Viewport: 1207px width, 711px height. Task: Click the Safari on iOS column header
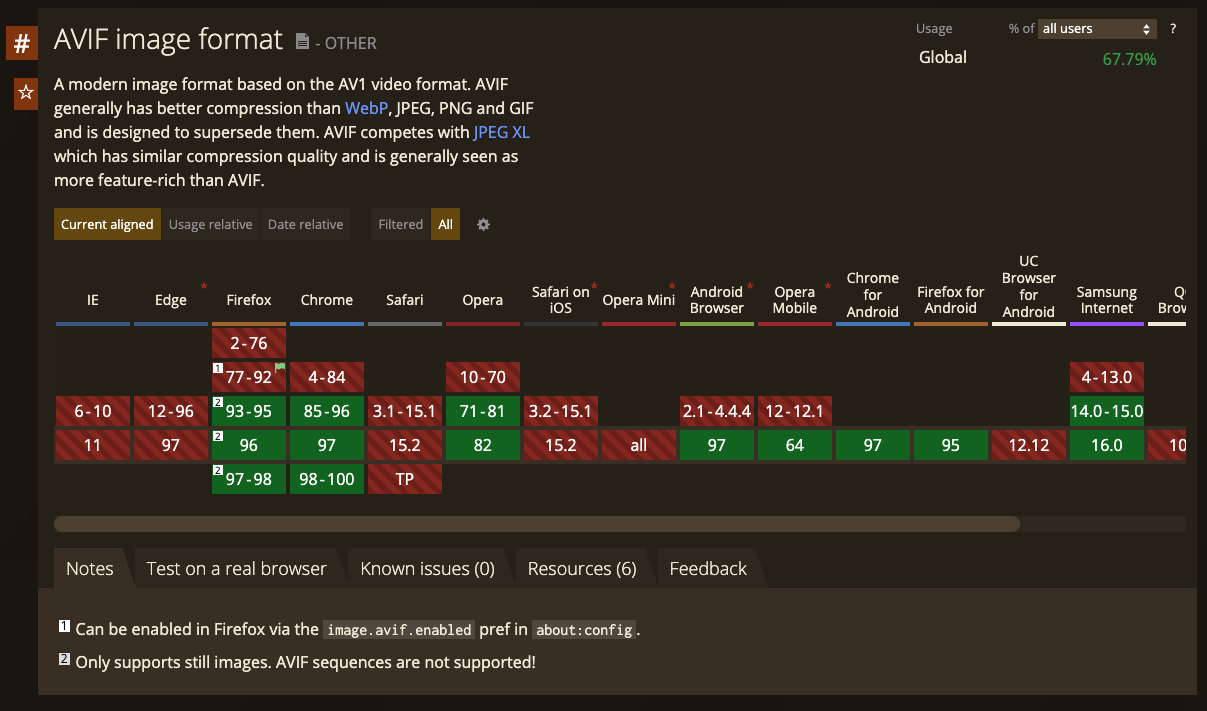(x=561, y=300)
